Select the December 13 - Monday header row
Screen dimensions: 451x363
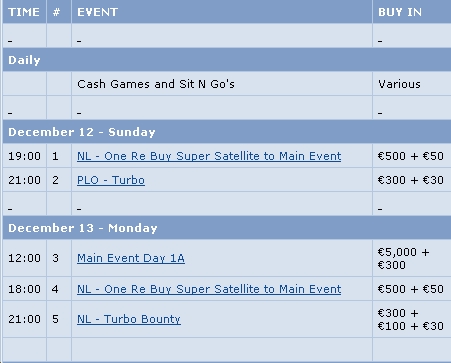(227, 228)
